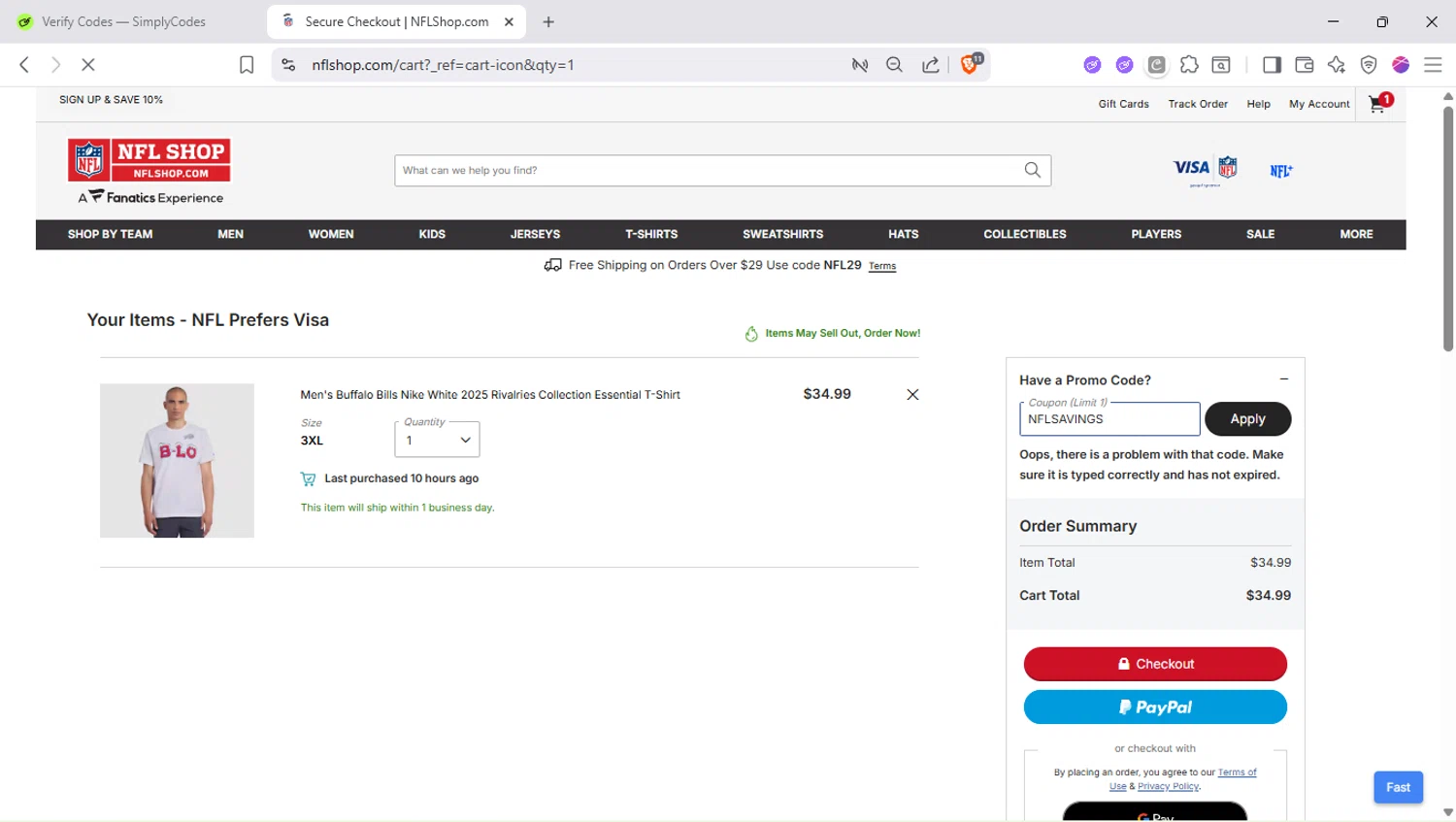This screenshot has width=1456, height=822.
Task: Click the search magnifier icon in search box
Action: (1032, 170)
